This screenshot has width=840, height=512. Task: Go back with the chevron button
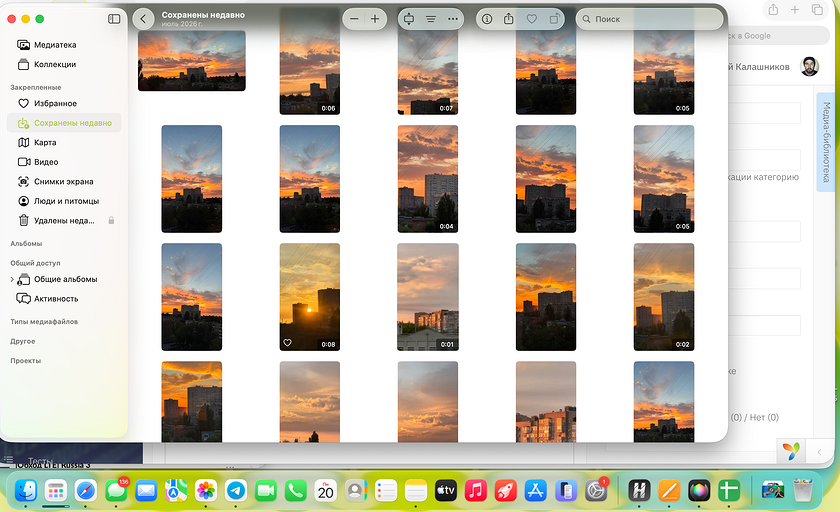coord(143,19)
